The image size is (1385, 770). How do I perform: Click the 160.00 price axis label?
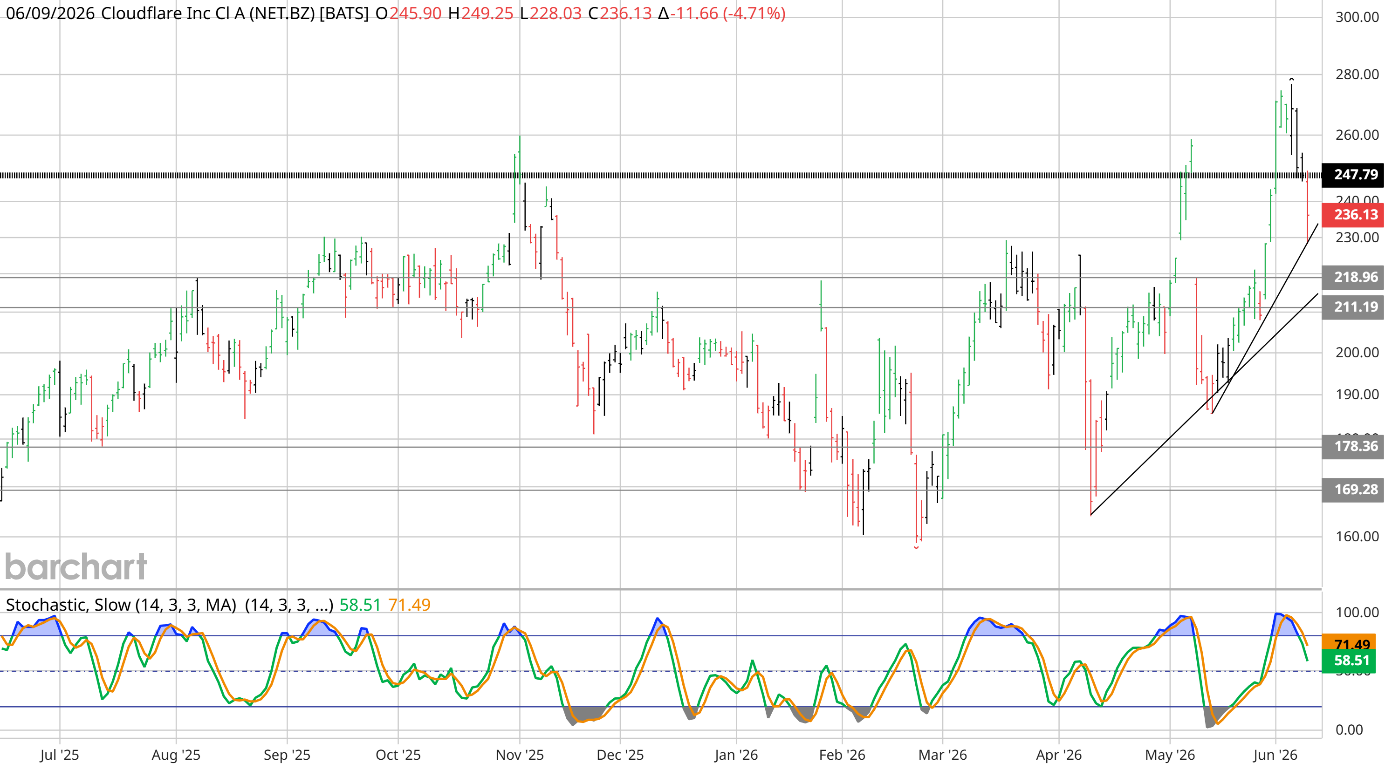click(1357, 537)
